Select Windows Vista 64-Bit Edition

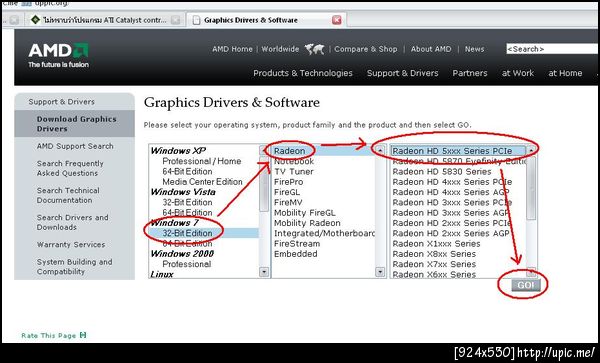(x=187, y=213)
